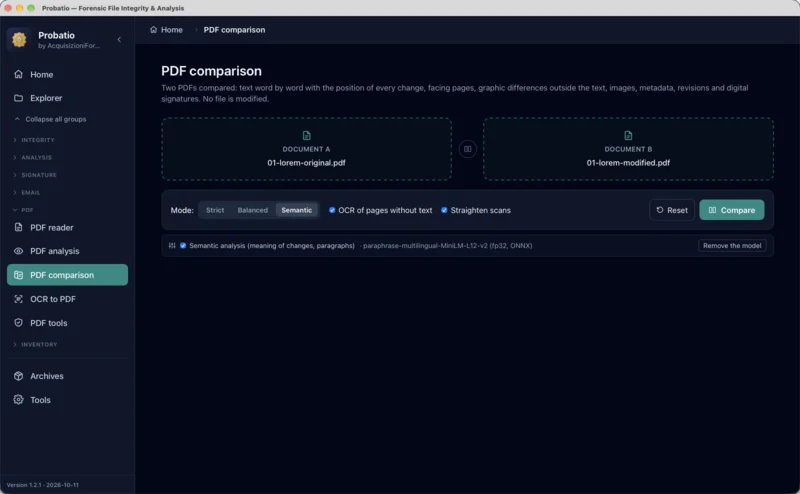Open Home from the sidebar

(67, 75)
